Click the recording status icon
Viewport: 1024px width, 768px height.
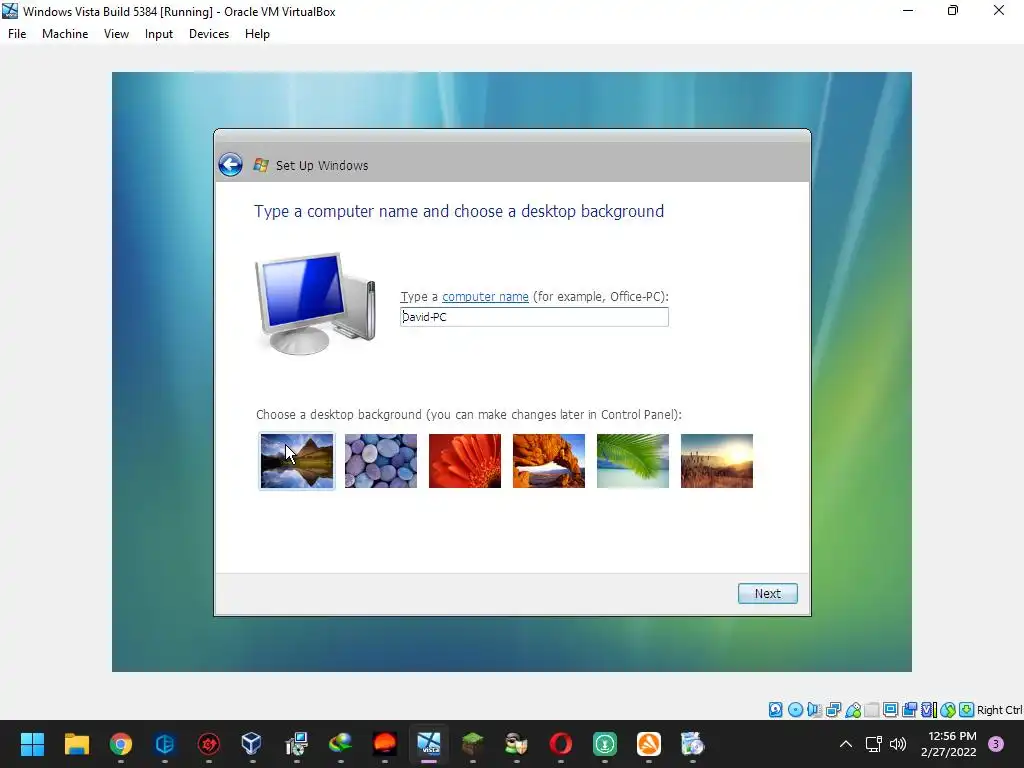point(909,709)
